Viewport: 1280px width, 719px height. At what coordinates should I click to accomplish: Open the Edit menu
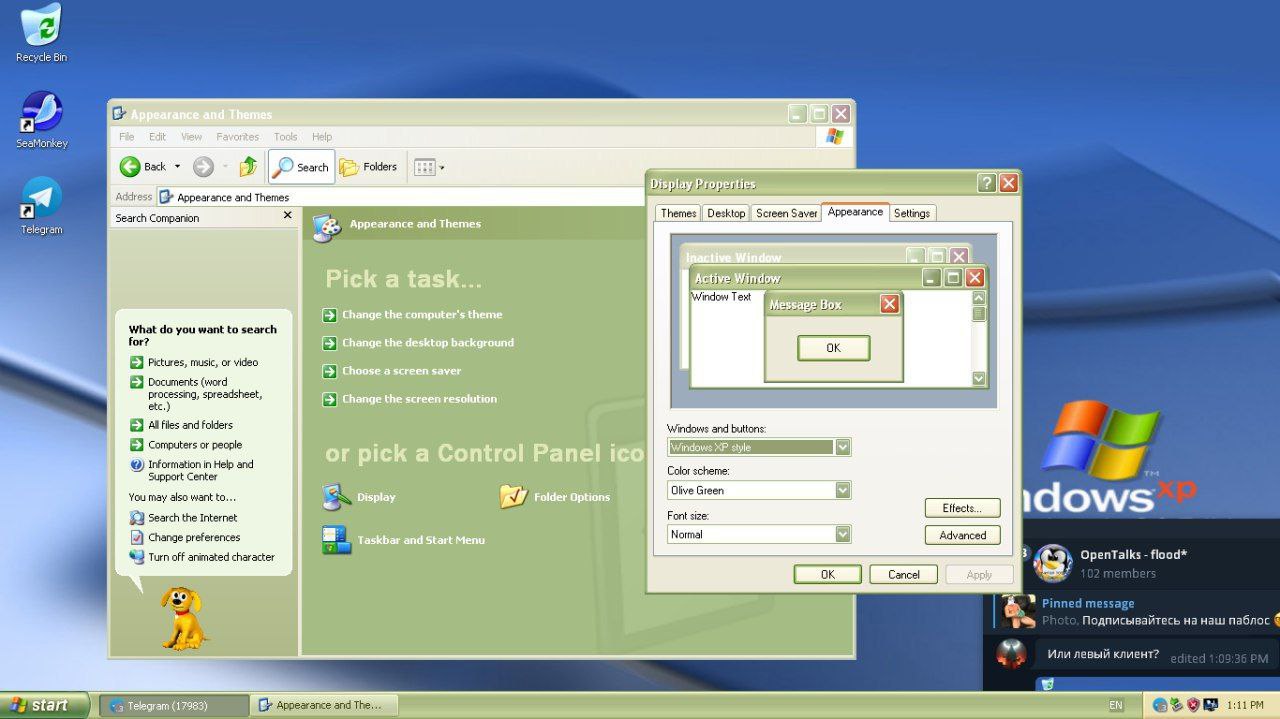point(158,137)
